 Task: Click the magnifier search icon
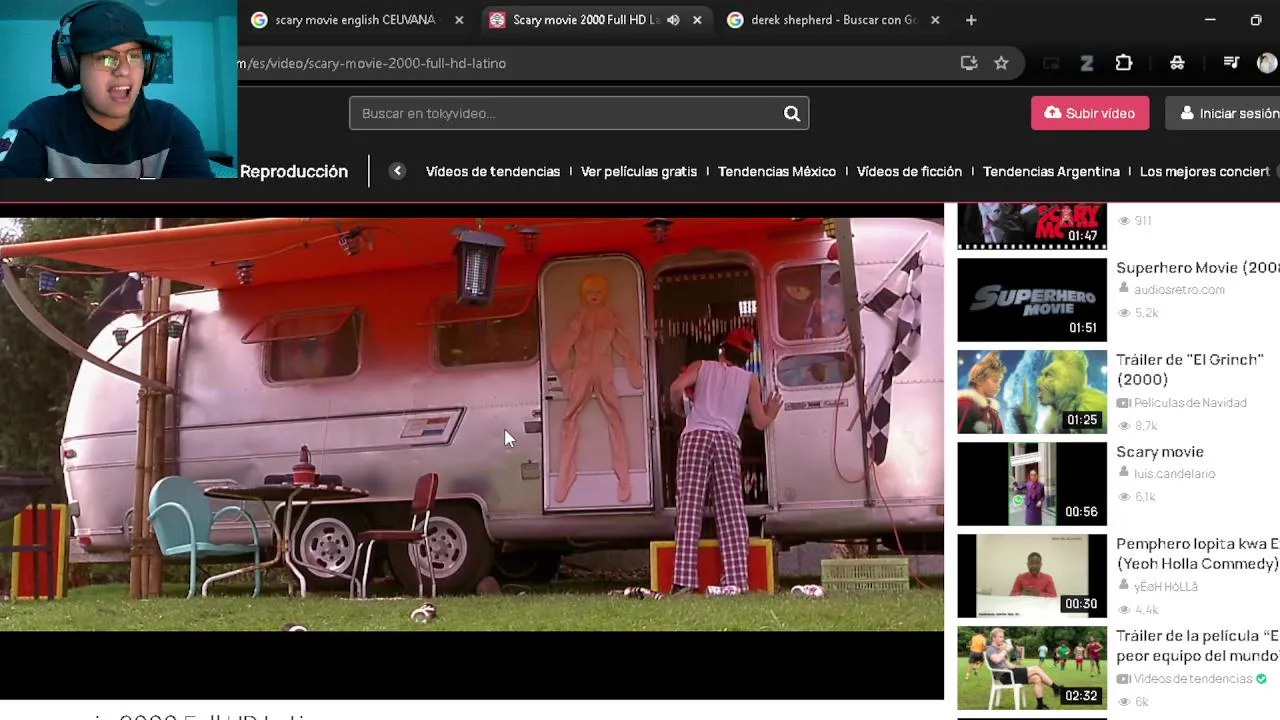coord(791,113)
